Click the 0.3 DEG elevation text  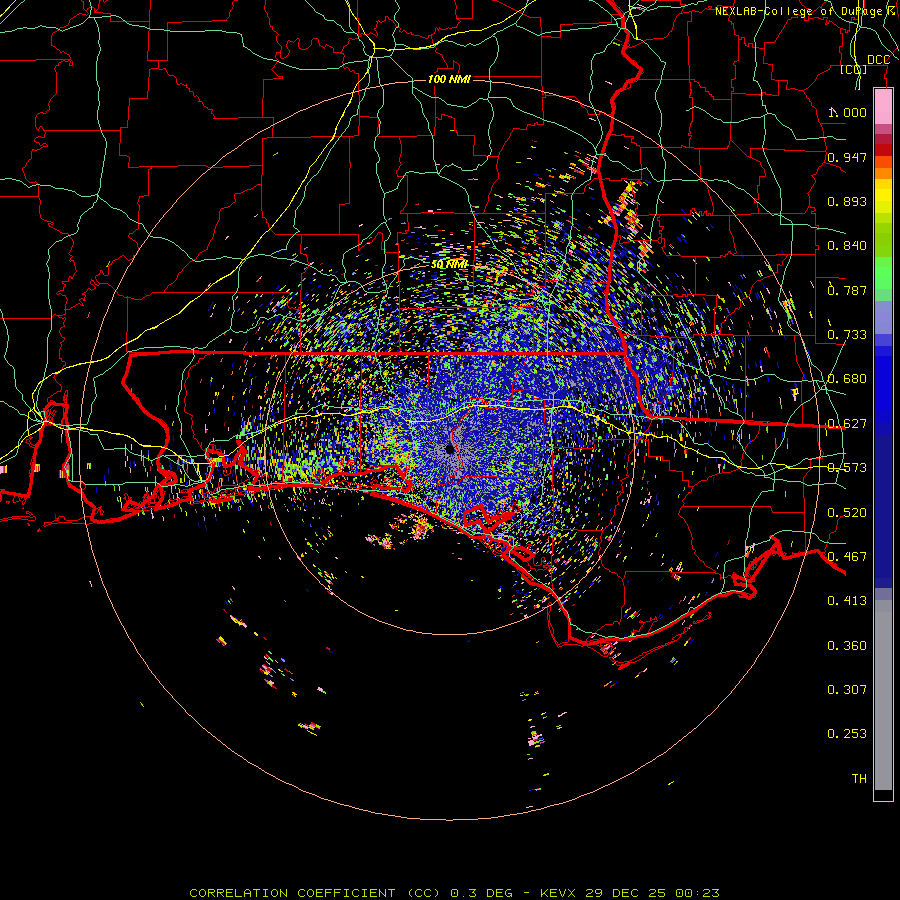tap(481, 893)
